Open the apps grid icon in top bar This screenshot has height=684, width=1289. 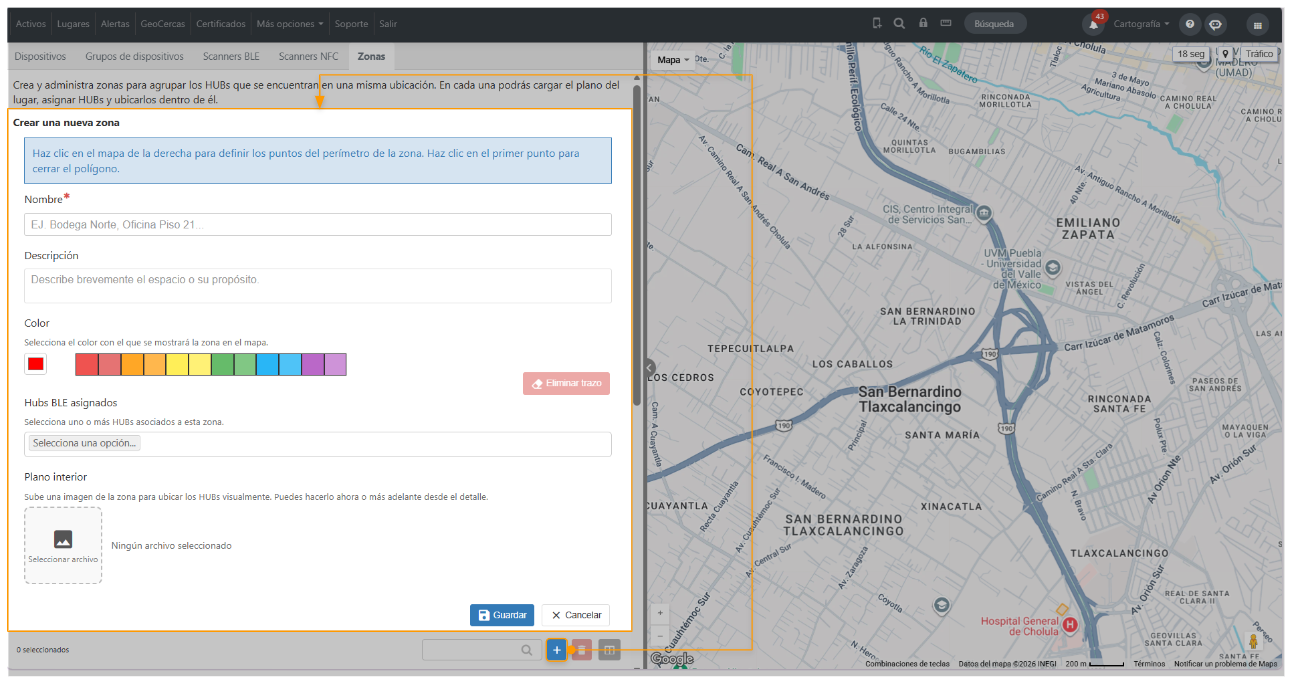1258,24
